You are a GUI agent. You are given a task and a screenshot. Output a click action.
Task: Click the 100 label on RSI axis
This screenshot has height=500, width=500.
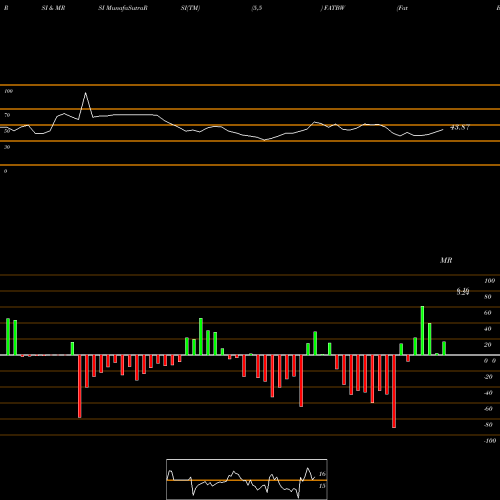coord(8,91)
